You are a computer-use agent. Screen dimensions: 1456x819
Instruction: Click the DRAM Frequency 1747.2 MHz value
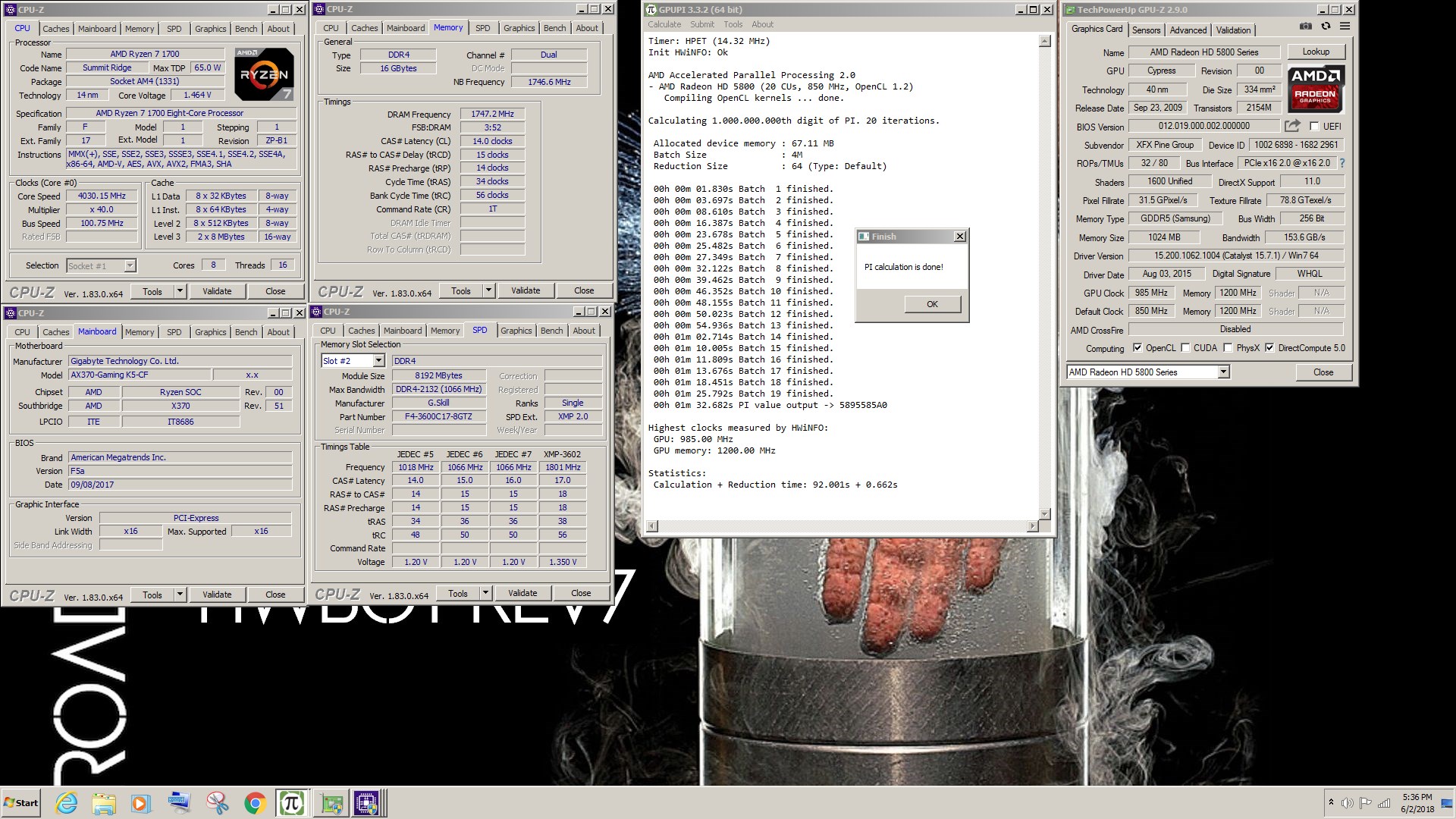coord(492,114)
